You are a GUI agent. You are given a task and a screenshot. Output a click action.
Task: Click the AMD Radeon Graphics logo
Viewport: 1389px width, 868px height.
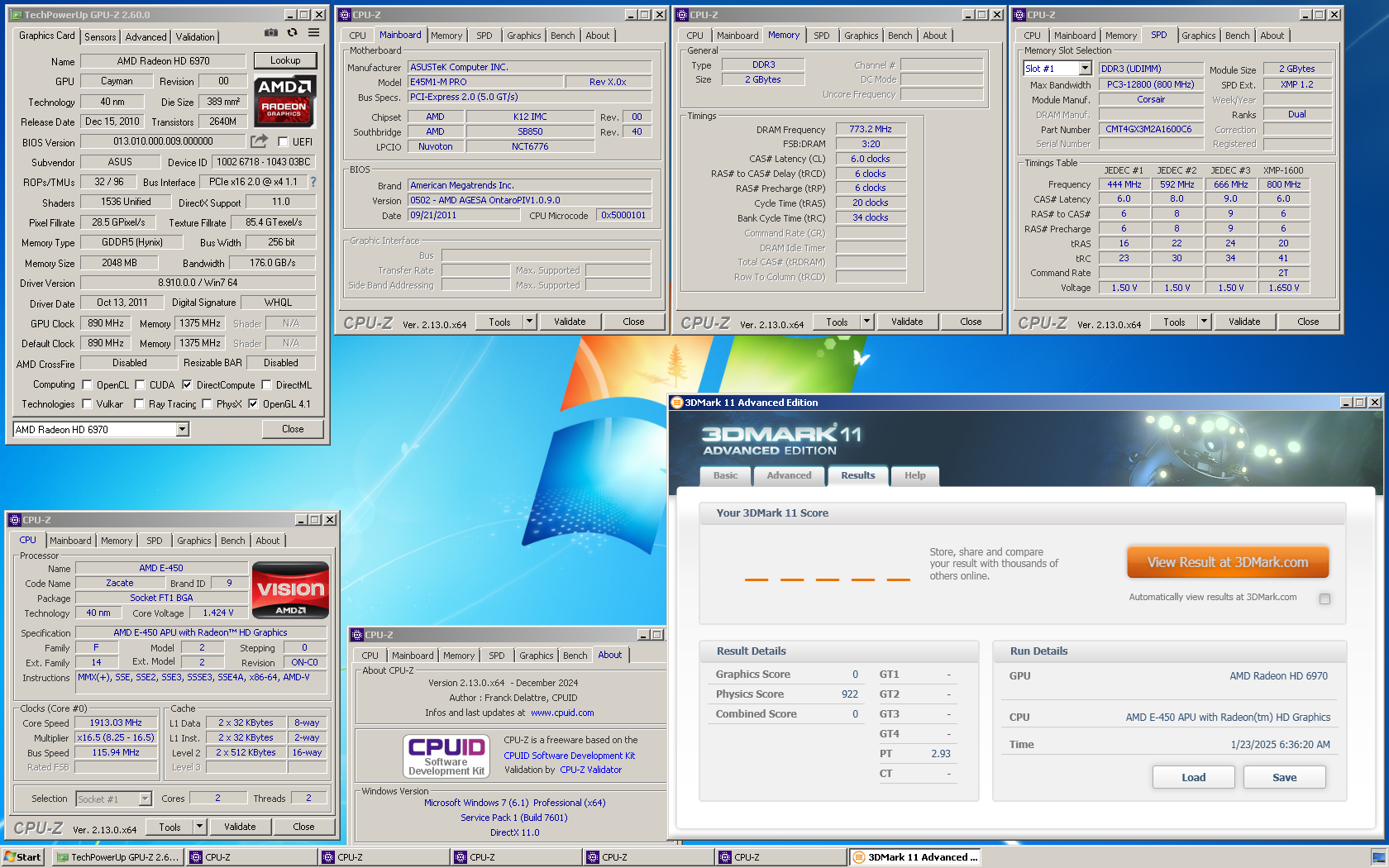(x=284, y=101)
